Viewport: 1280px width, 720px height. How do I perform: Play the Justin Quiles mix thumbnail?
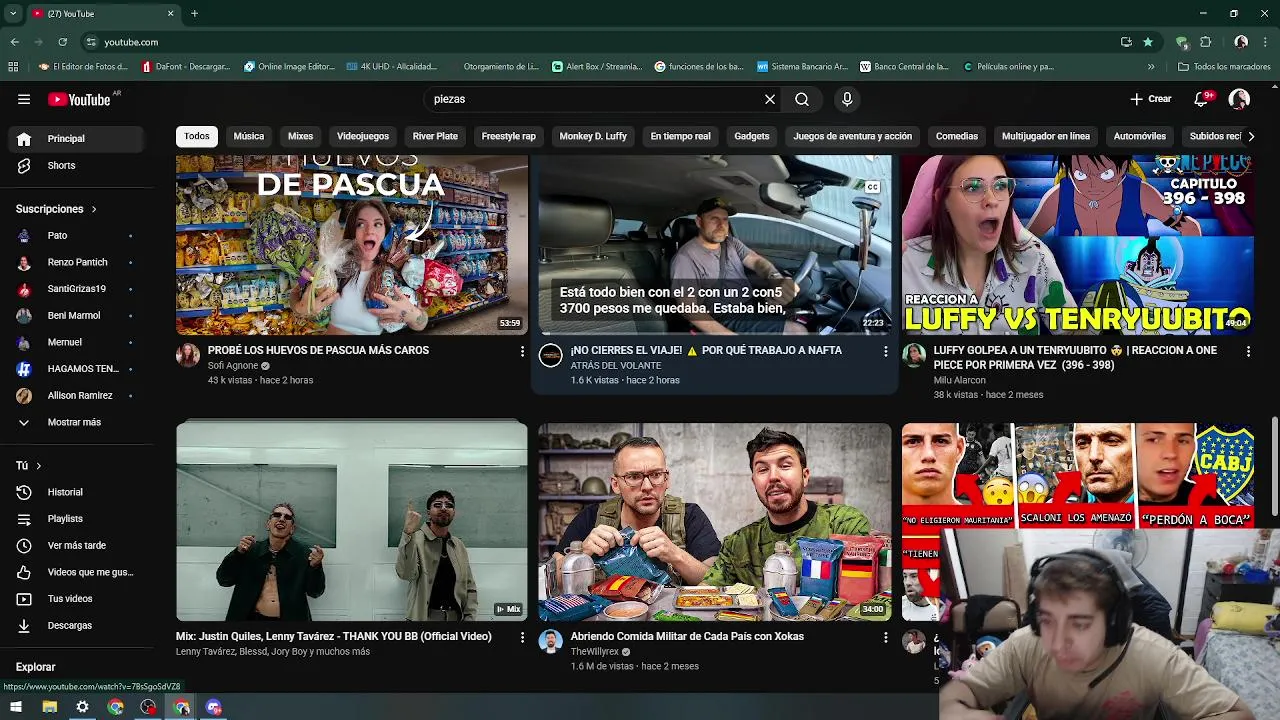click(352, 522)
